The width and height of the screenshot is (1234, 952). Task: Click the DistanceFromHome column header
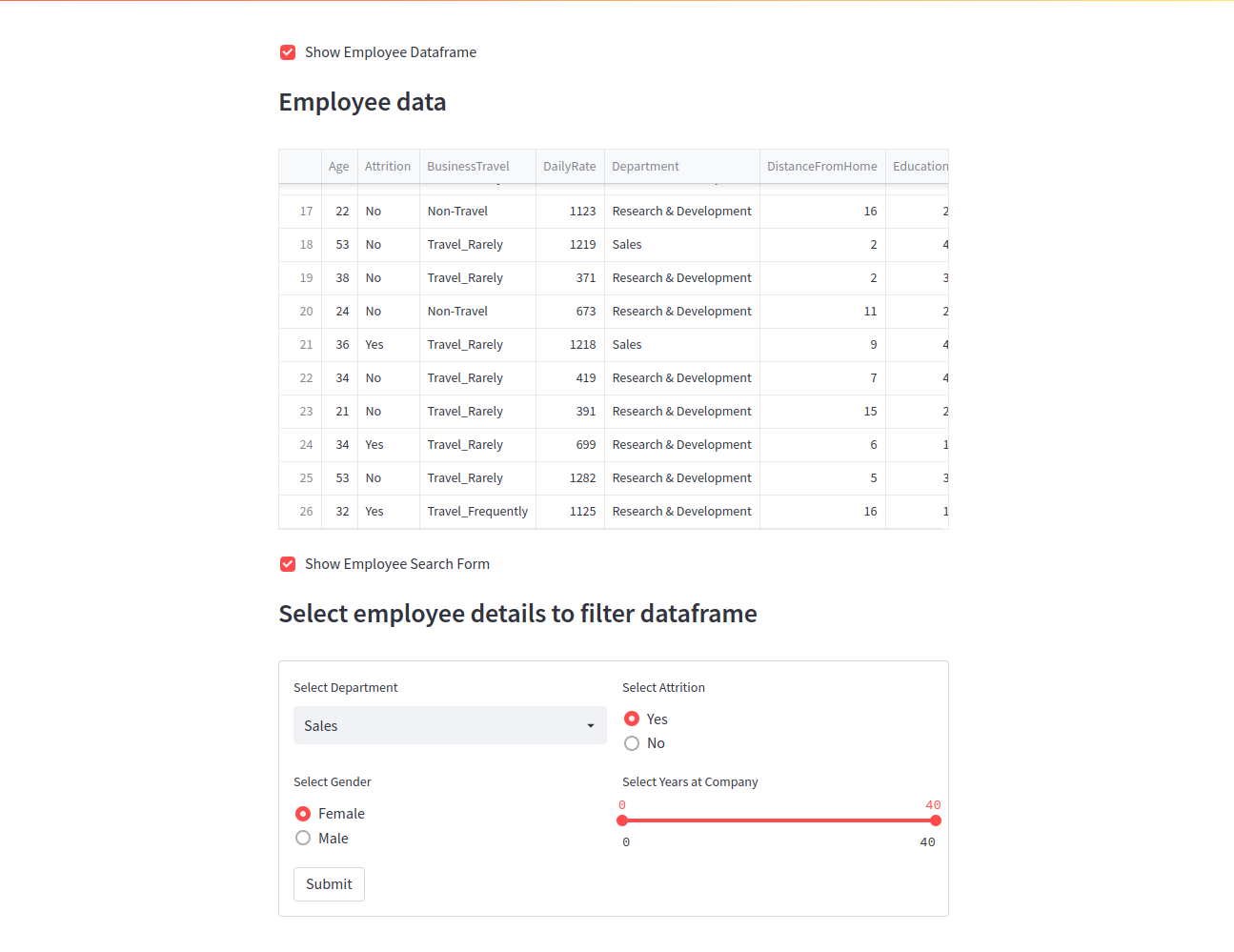point(821,166)
